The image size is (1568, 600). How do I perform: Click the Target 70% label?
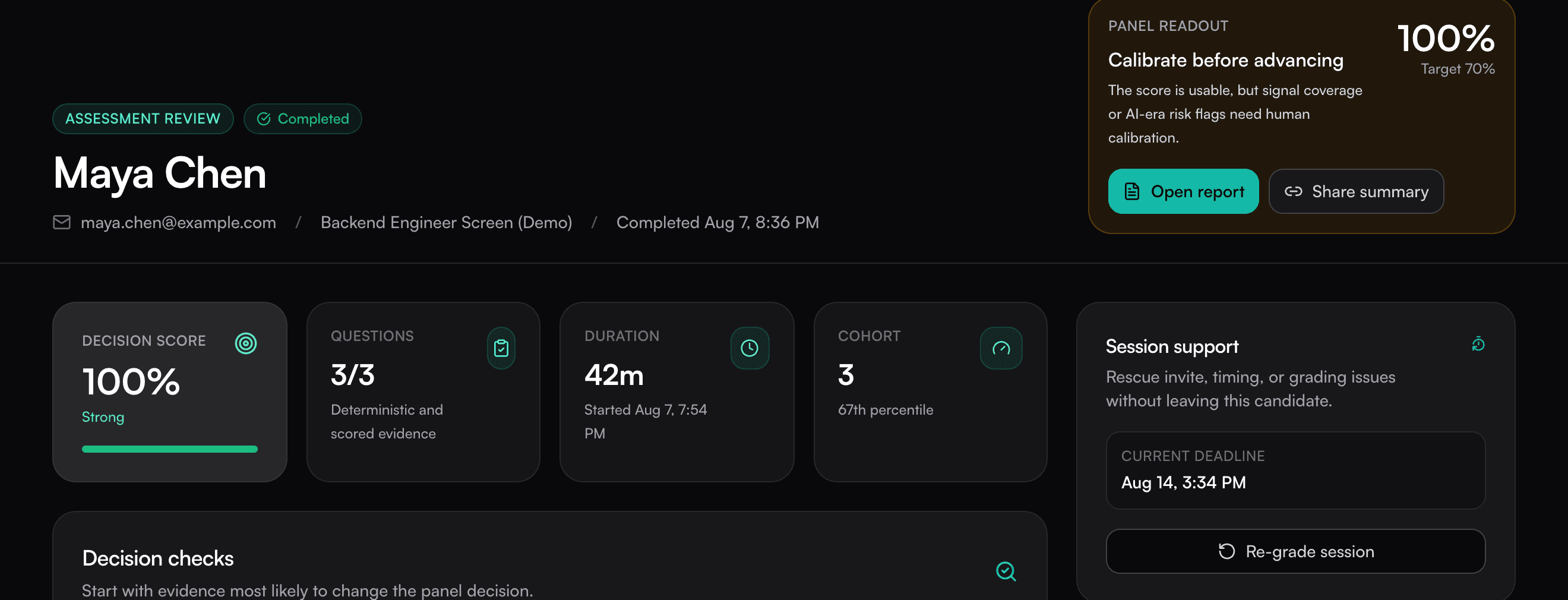[x=1457, y=69]
